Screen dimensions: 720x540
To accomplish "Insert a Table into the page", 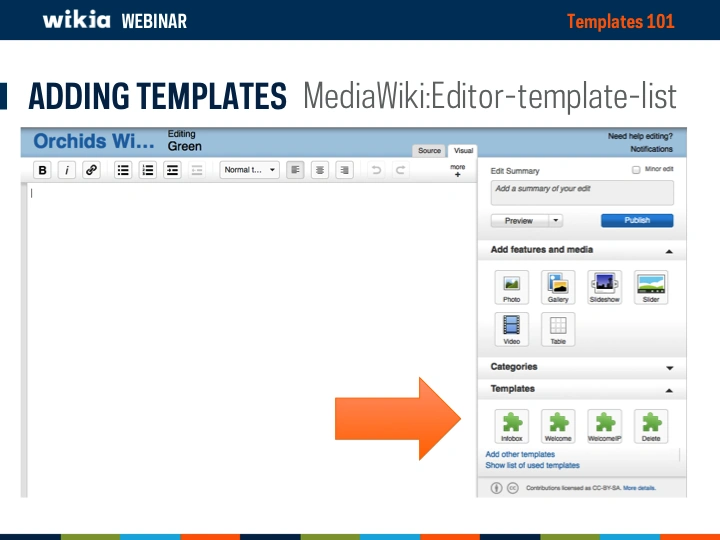I will (558, 328).
